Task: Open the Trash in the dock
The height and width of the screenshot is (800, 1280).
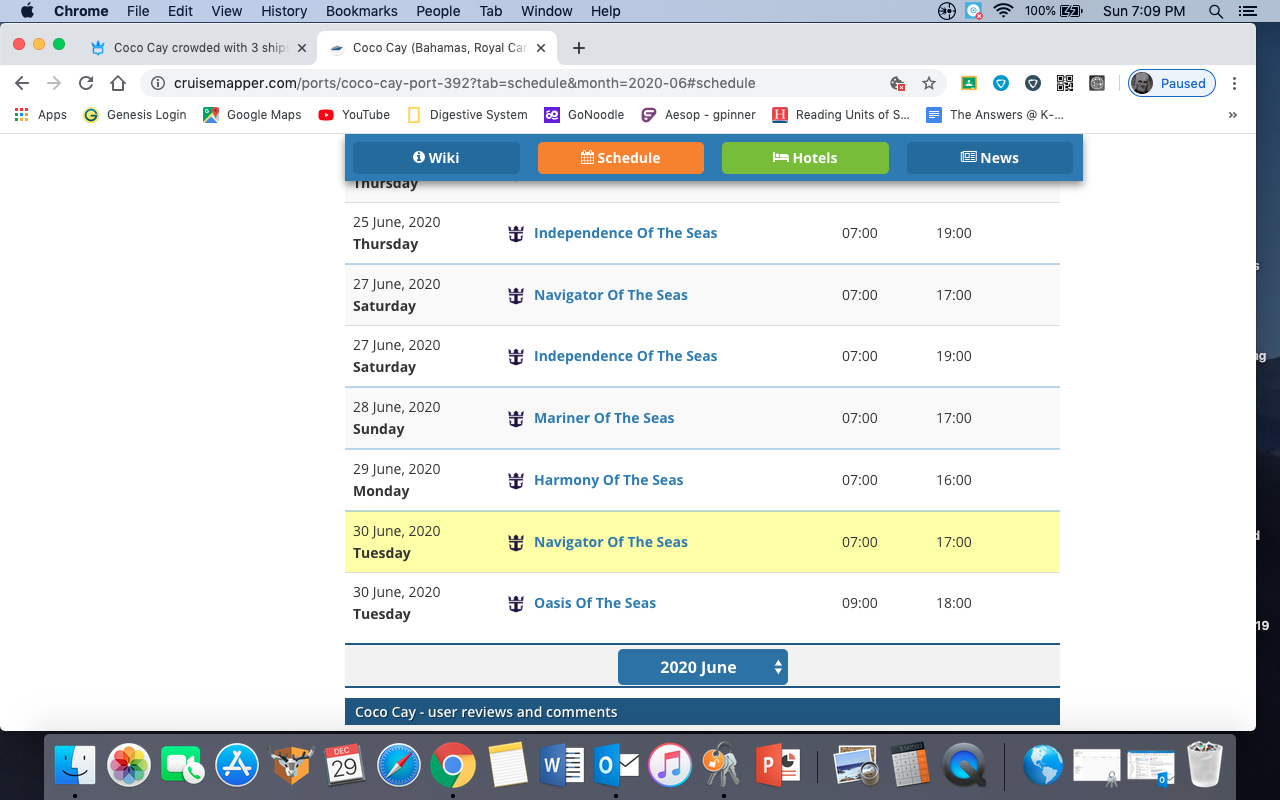Action: pos(1205,767)
